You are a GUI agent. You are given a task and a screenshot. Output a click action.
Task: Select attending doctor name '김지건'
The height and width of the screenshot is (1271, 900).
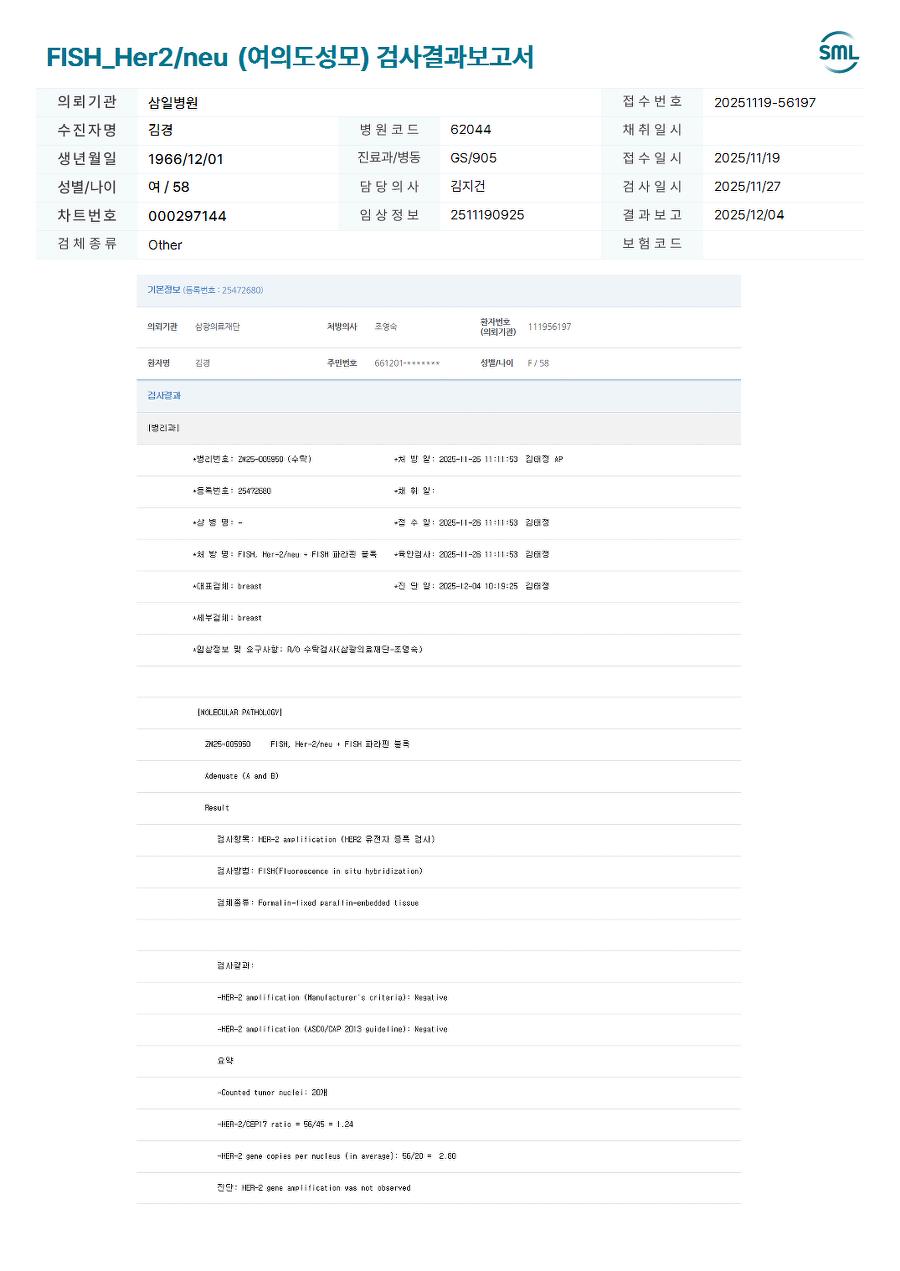click(x=468, y=186)
